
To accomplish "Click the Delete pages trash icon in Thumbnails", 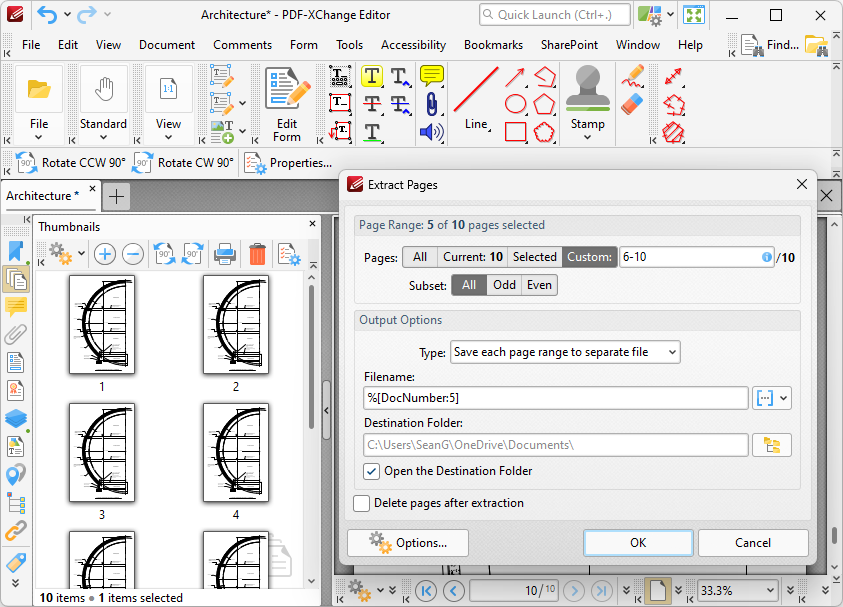I will click(257, 254).
